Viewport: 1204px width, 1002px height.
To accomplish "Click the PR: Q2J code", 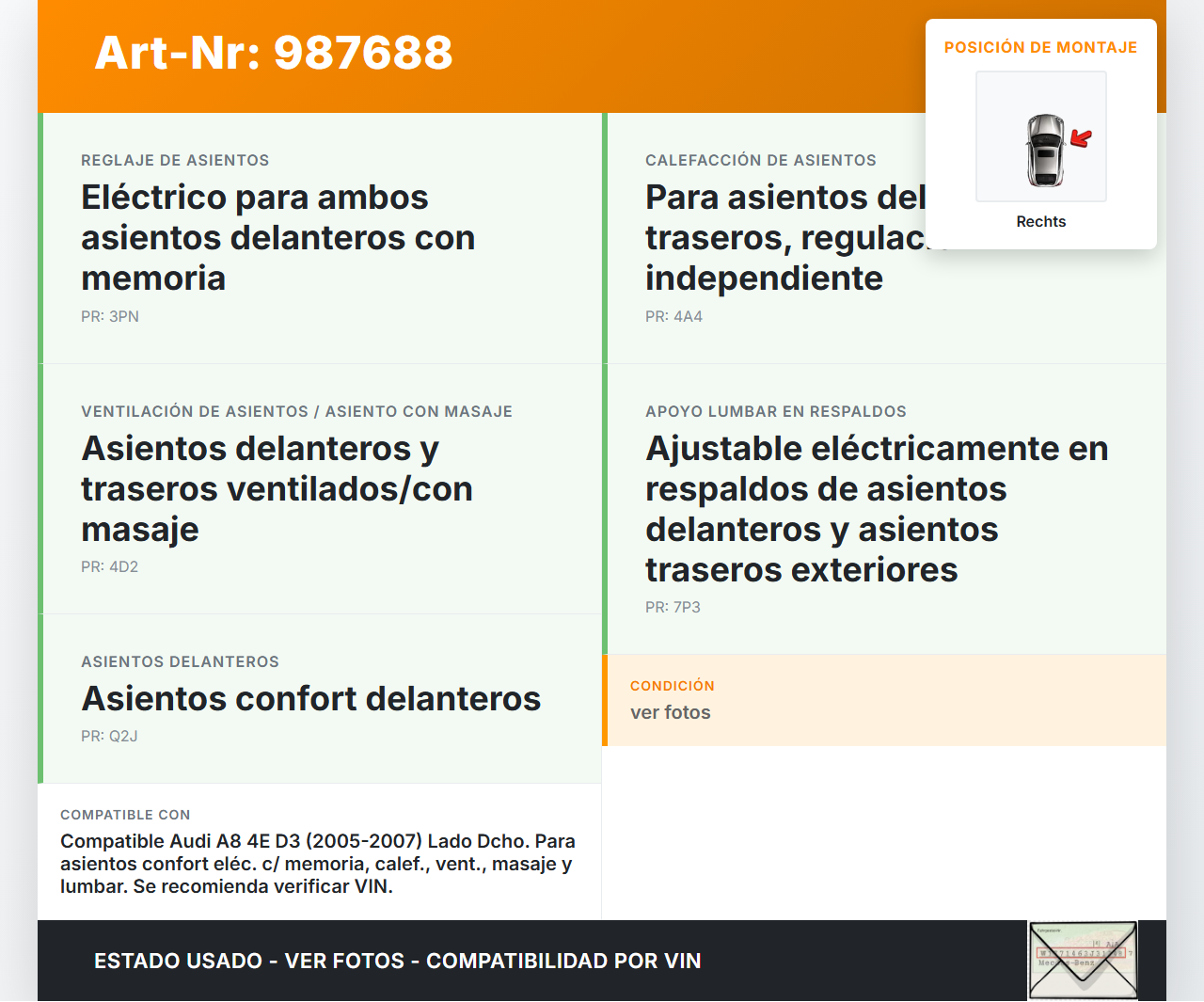I will coord(109,736).
